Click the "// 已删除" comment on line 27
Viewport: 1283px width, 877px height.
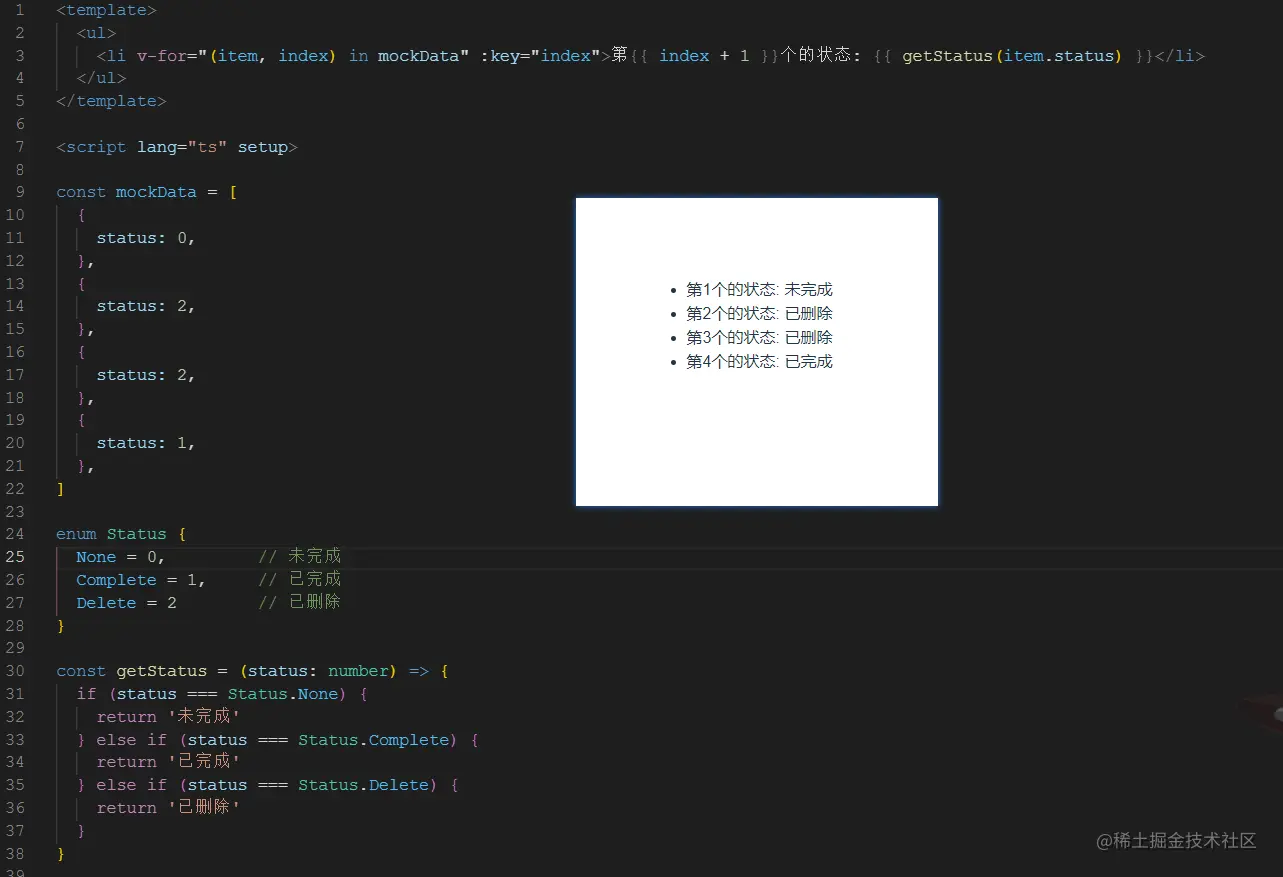click(x=299, y=602)
